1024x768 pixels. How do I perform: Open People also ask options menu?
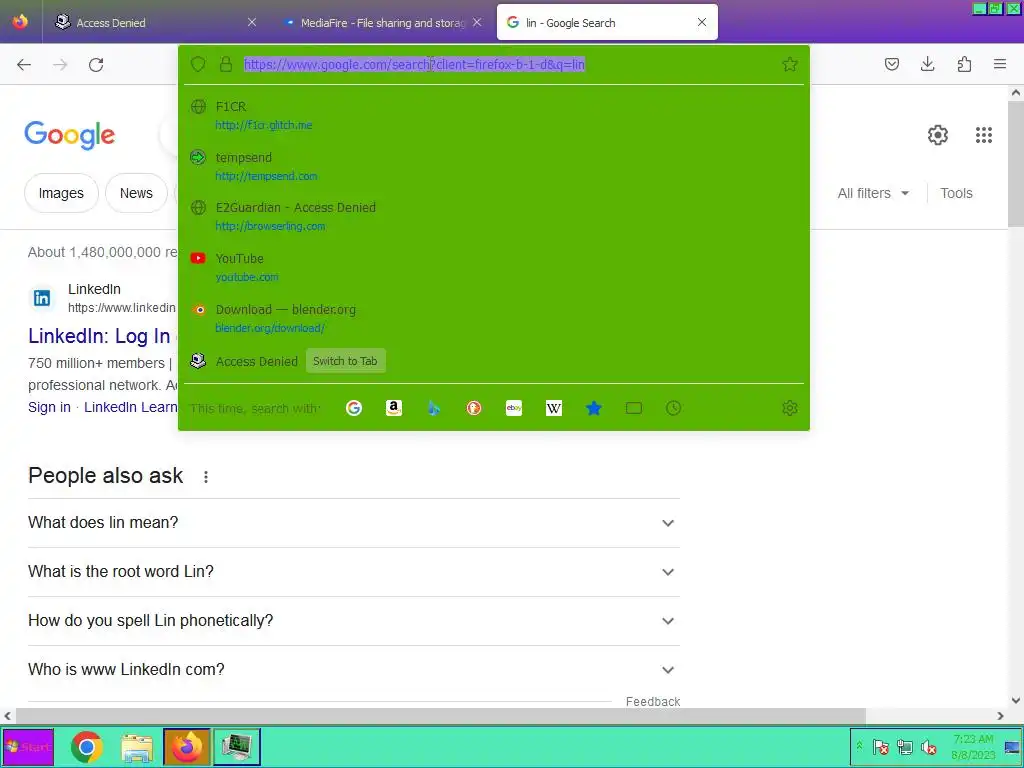tap(206, 477)
